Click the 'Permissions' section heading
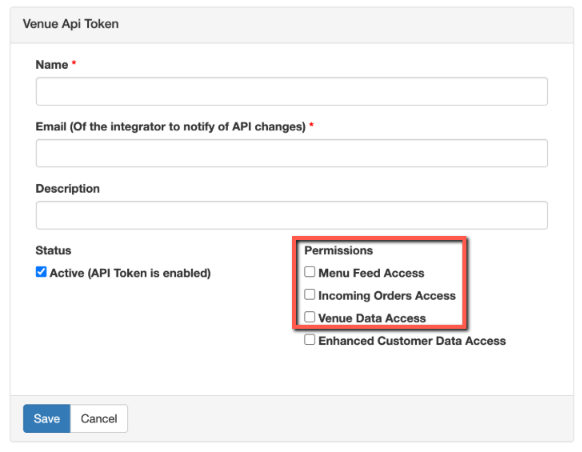 [x=339, y=250]
